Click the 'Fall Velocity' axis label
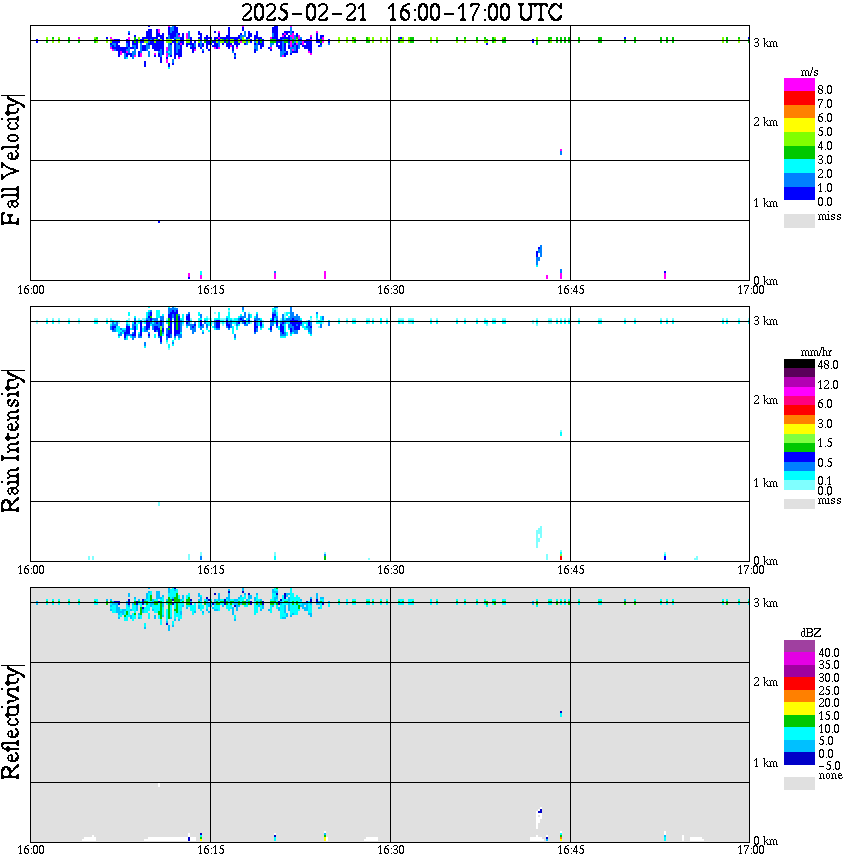The width and height of the screenshot is (850, 868). 12,160
